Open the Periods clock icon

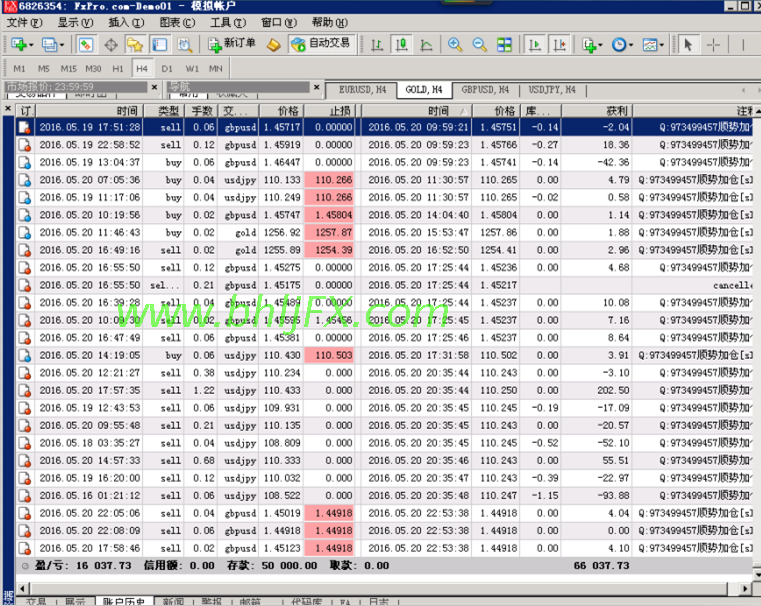click(x=619, y=45)
